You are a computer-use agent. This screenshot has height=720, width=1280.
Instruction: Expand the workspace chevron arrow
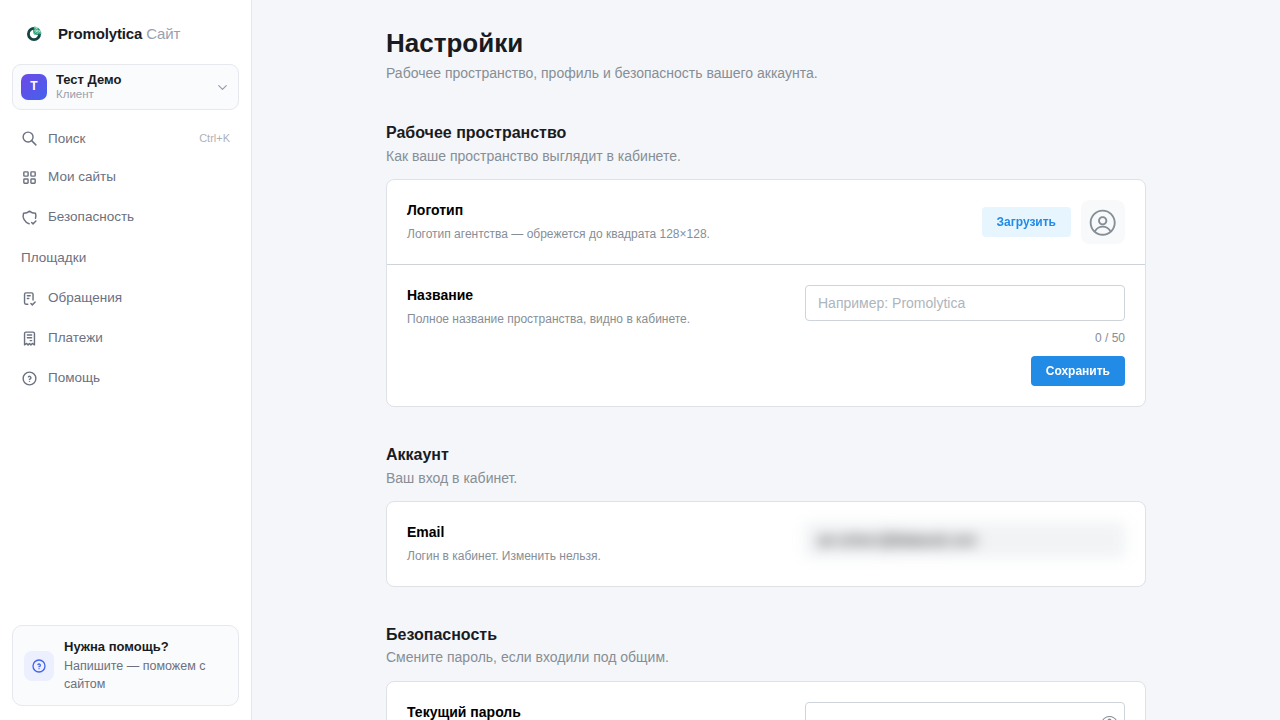click(223, 87)
